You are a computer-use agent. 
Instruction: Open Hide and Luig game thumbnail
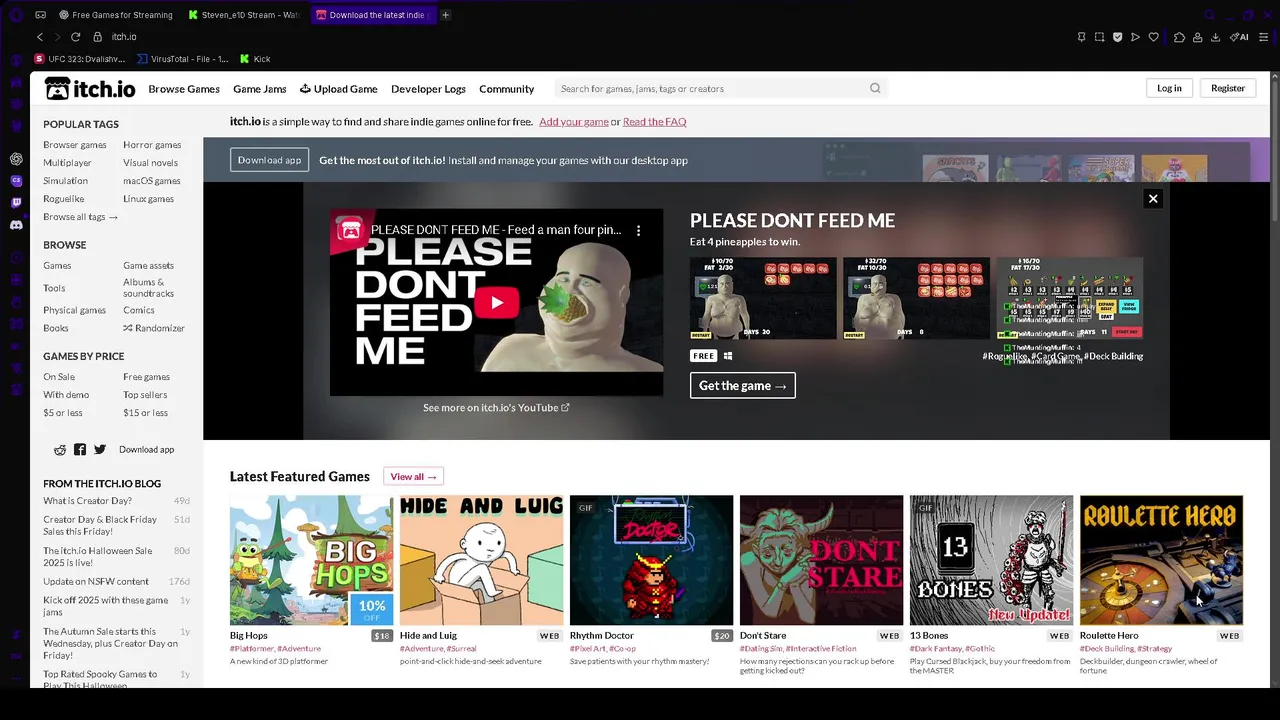[481, 560]
